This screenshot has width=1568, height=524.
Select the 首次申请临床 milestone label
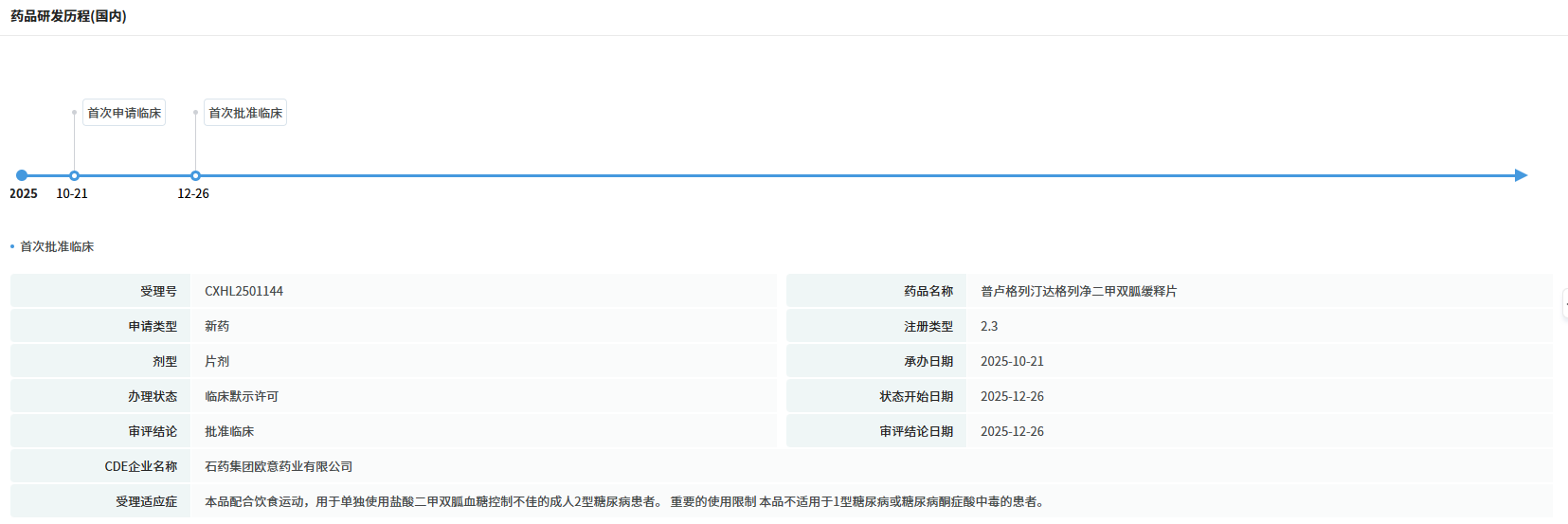coord(124,113)
